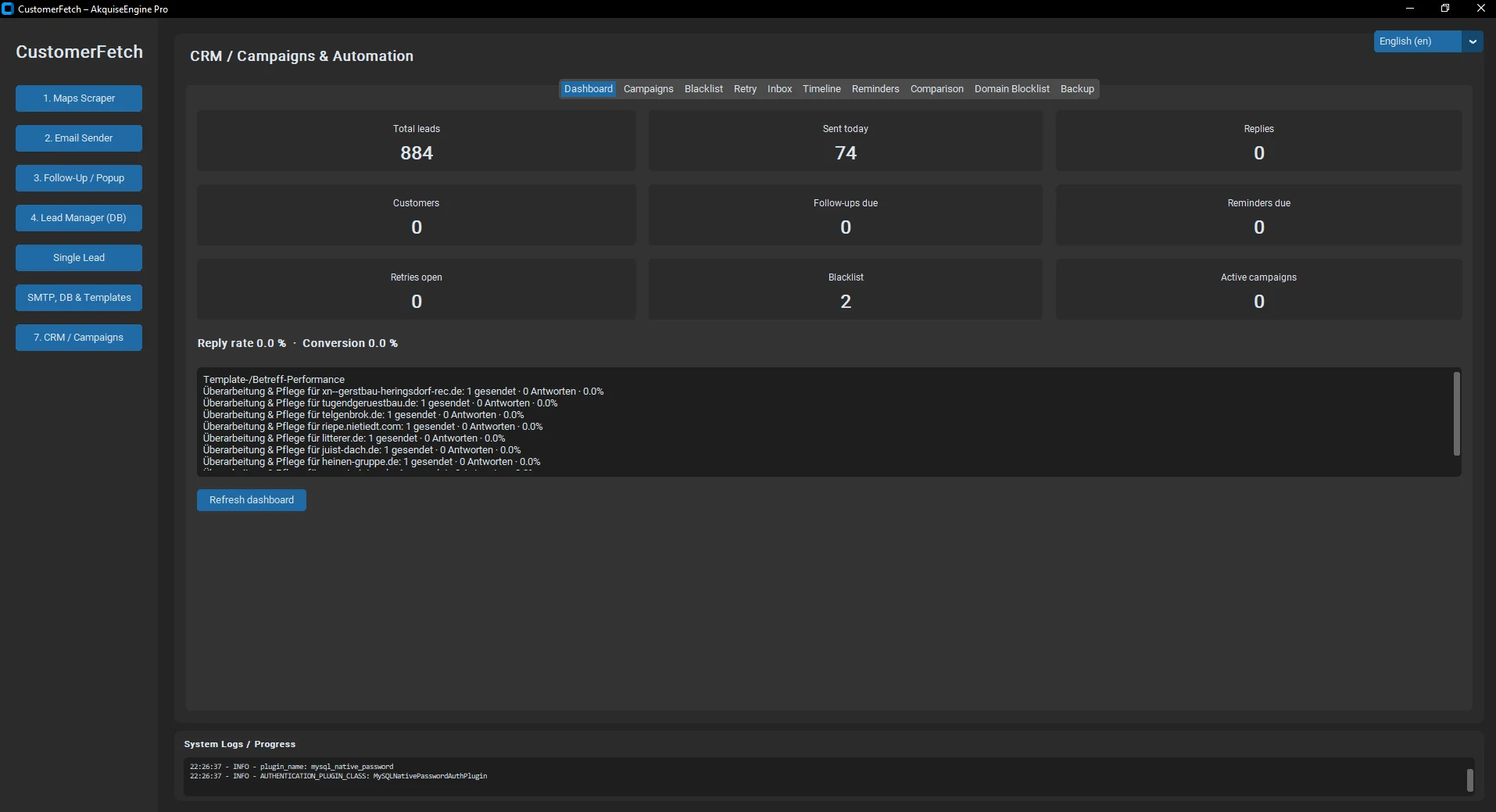1496x812 pixels.
Task: Switch to the Dashboard tab
Action: tap(589, 89)
